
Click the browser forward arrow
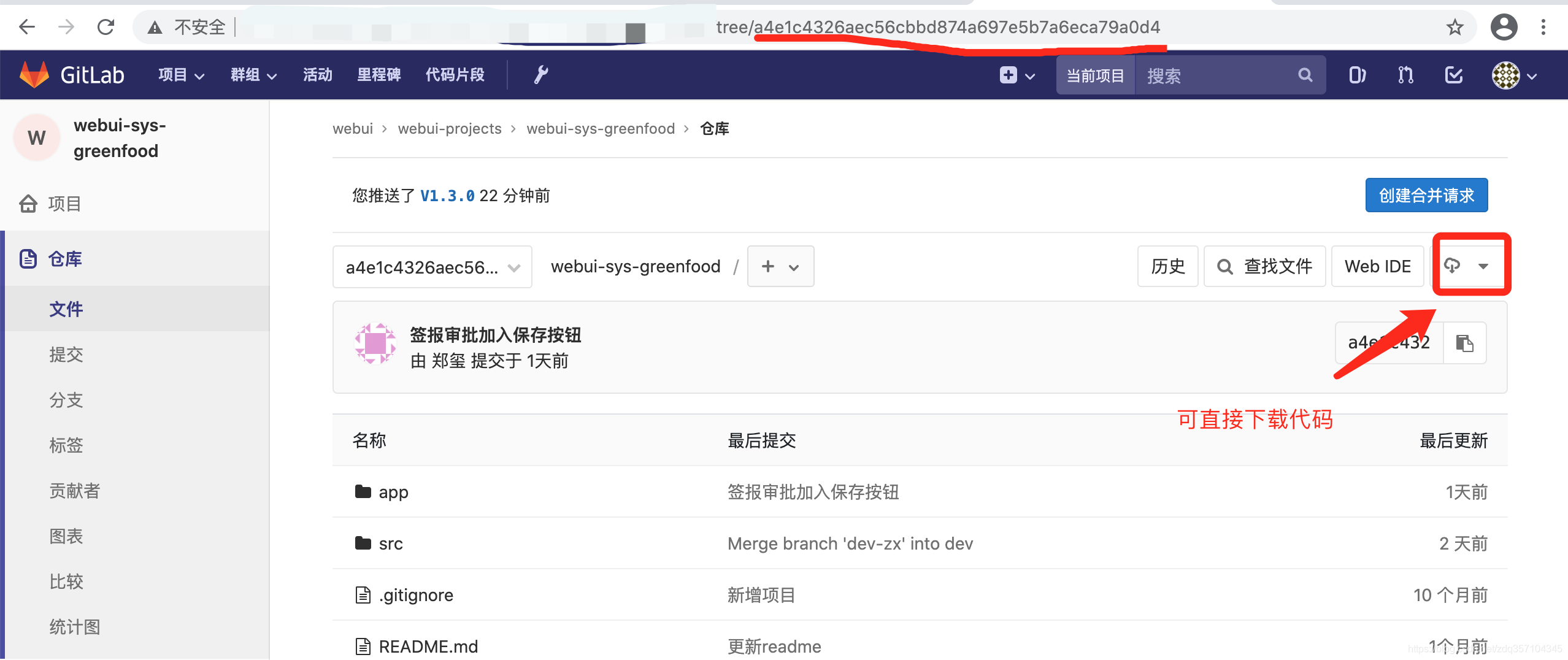(66, 27)
